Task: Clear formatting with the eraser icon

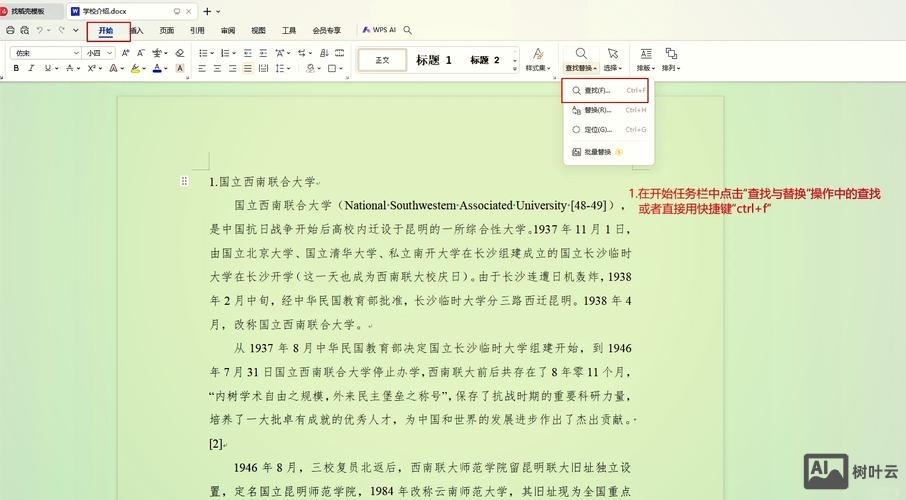Action: click(x=180, y=53)
